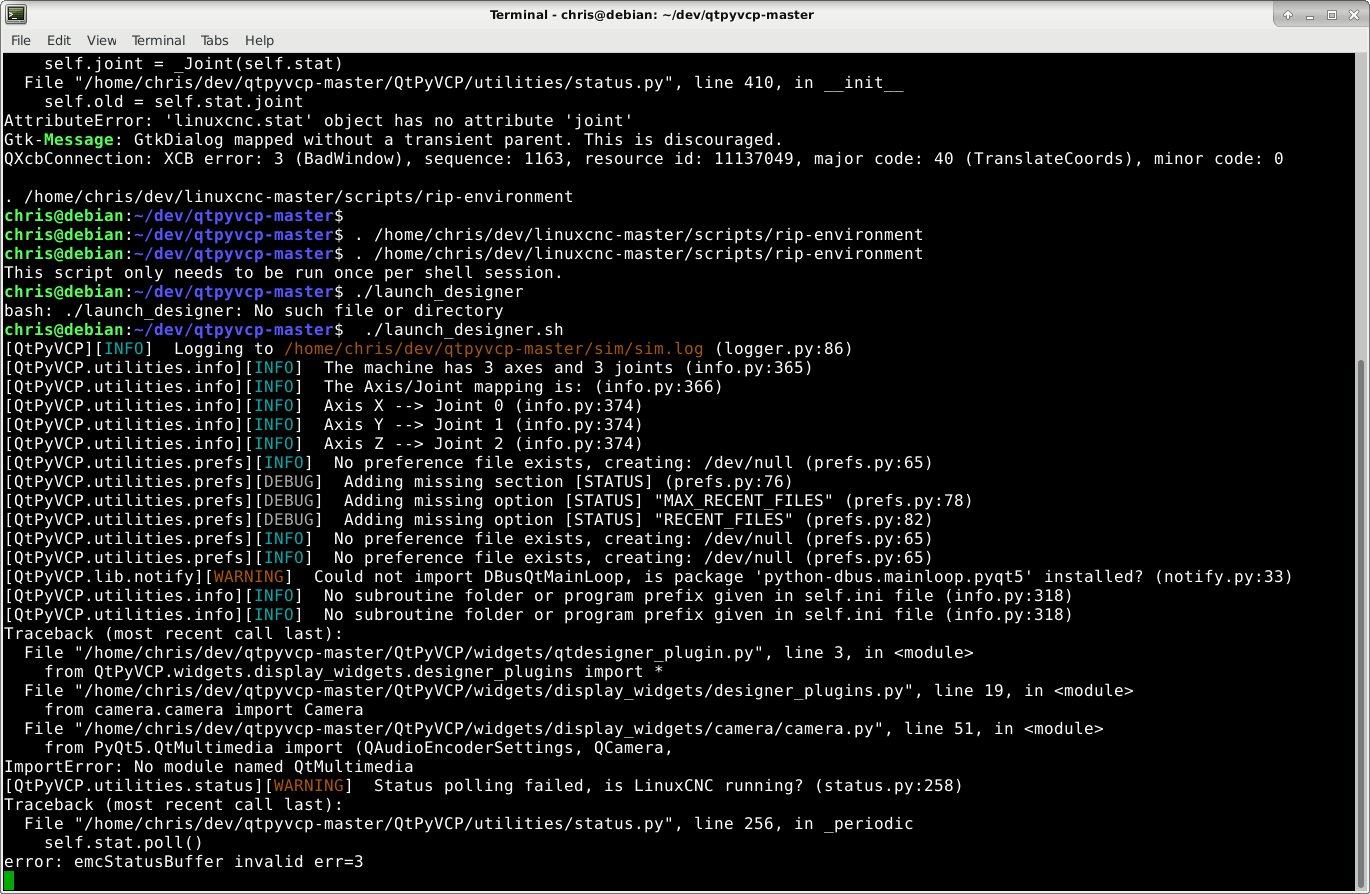
Task: Click 'The machine has 3 axes and 3 joints' line
Action: tap(408, 368)
